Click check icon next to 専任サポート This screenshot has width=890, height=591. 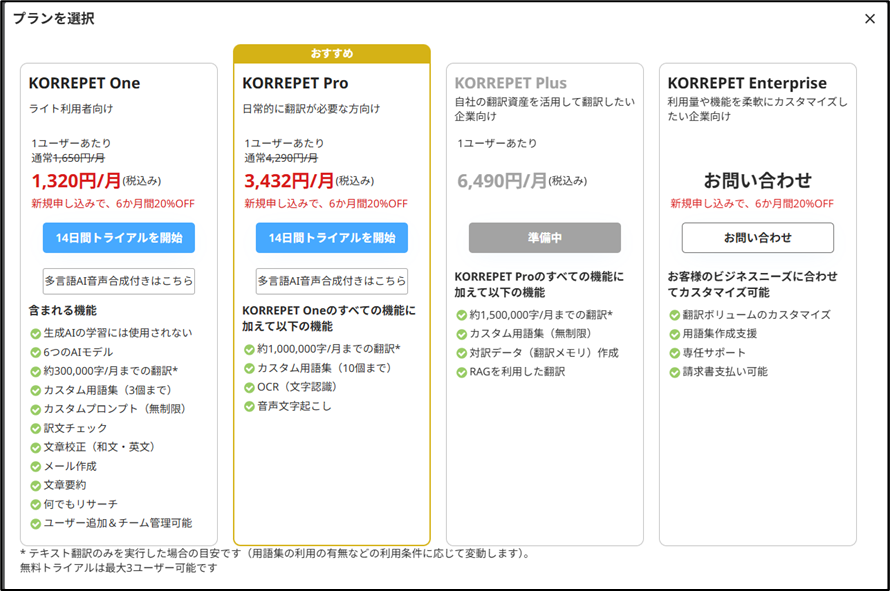(675, 353)
